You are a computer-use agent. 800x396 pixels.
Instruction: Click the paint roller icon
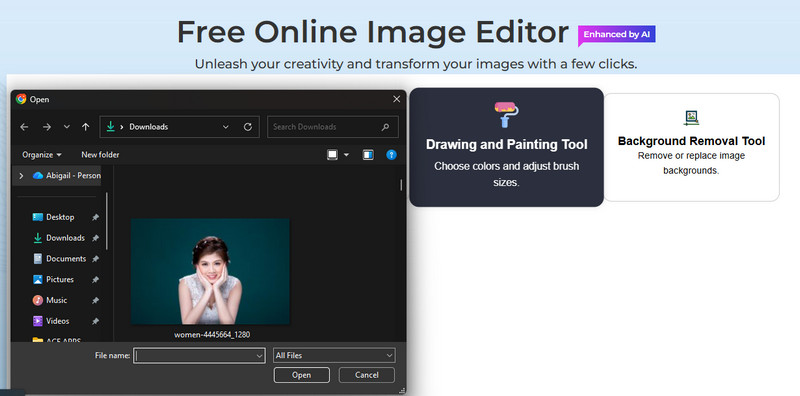click(506, 114)
